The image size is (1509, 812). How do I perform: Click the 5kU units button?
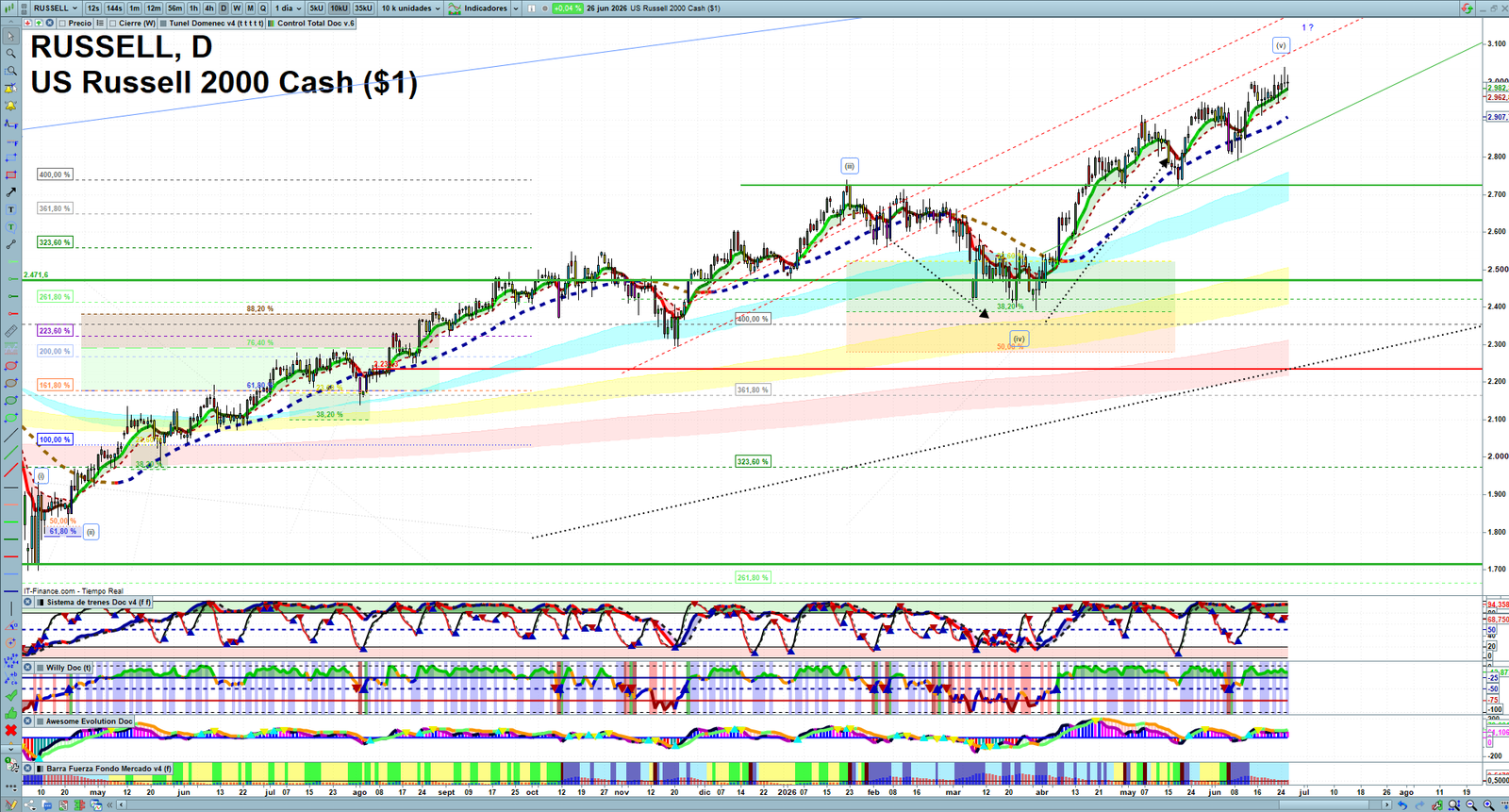point(316,8)
